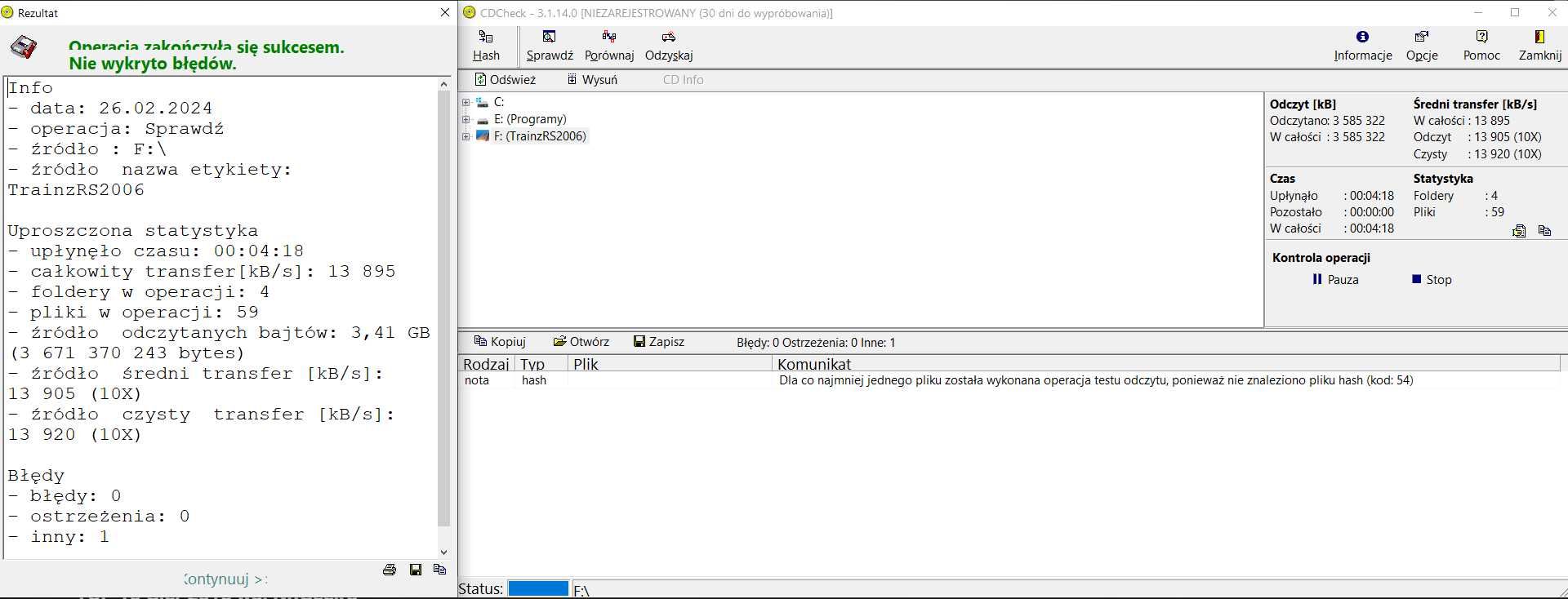This screenshot has width=1568, height=599.
Task: Stop the operation with Stop button
Action: pos(1432,279)
